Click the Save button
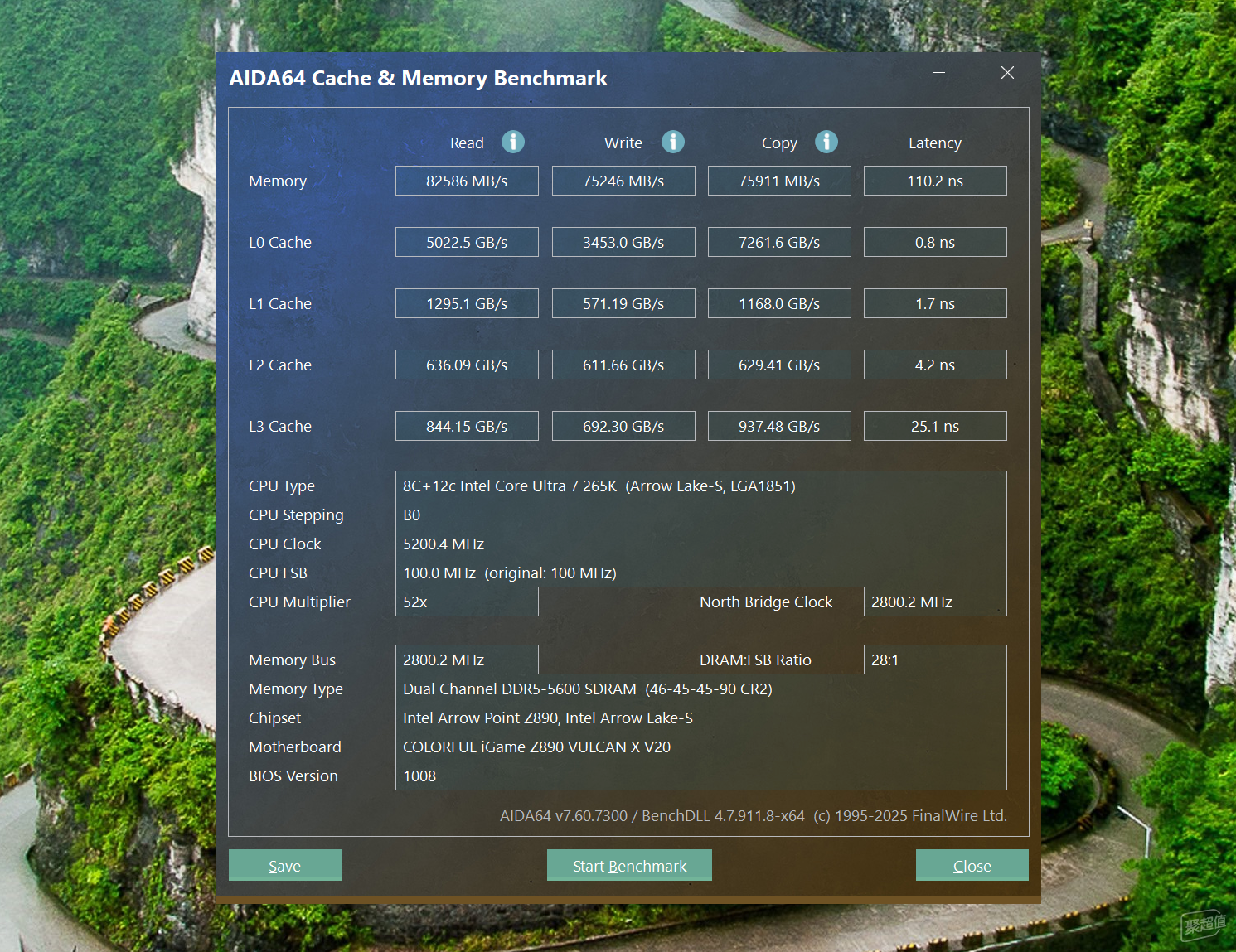 click(285, 865)
